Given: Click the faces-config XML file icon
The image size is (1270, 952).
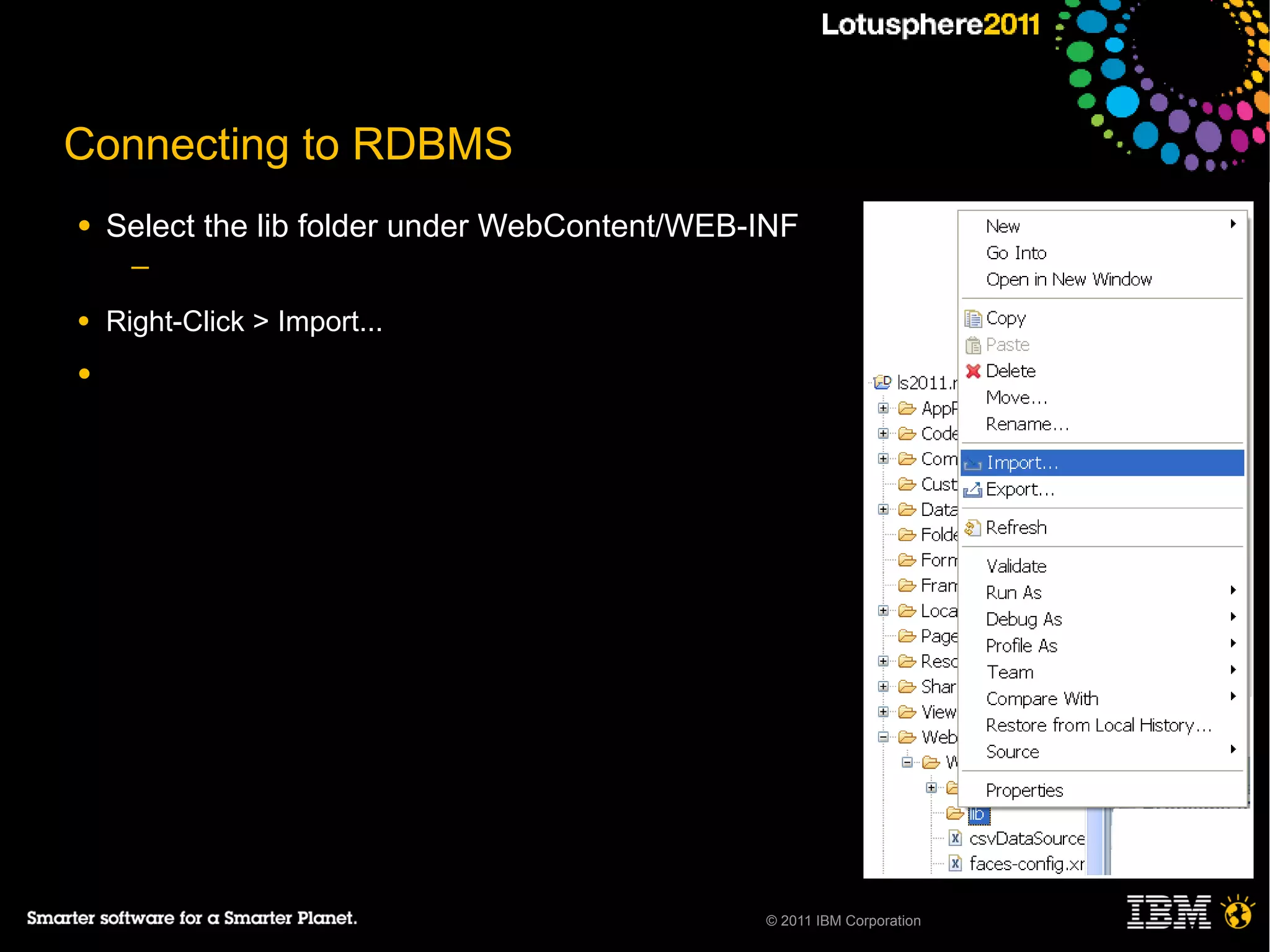Looking at the screenshot, I should pos(956,864).
